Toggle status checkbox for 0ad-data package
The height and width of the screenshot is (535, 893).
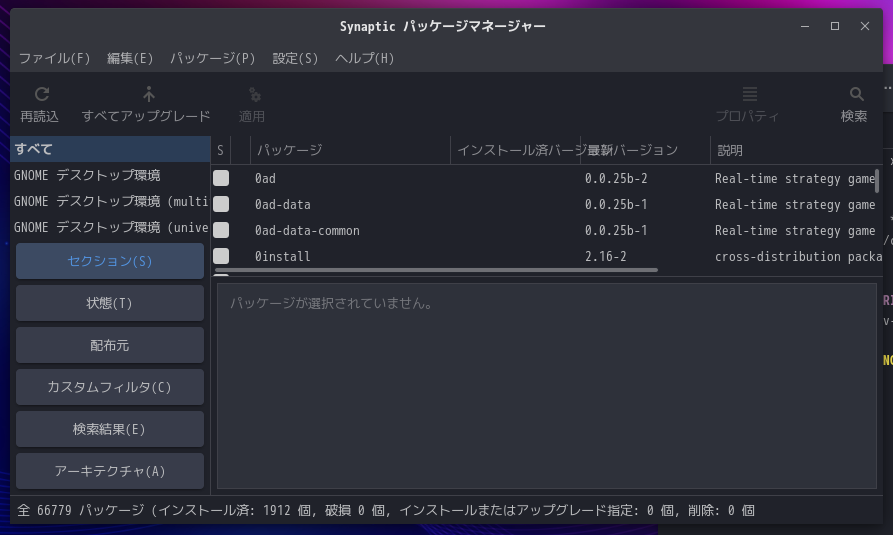(221, 204)
